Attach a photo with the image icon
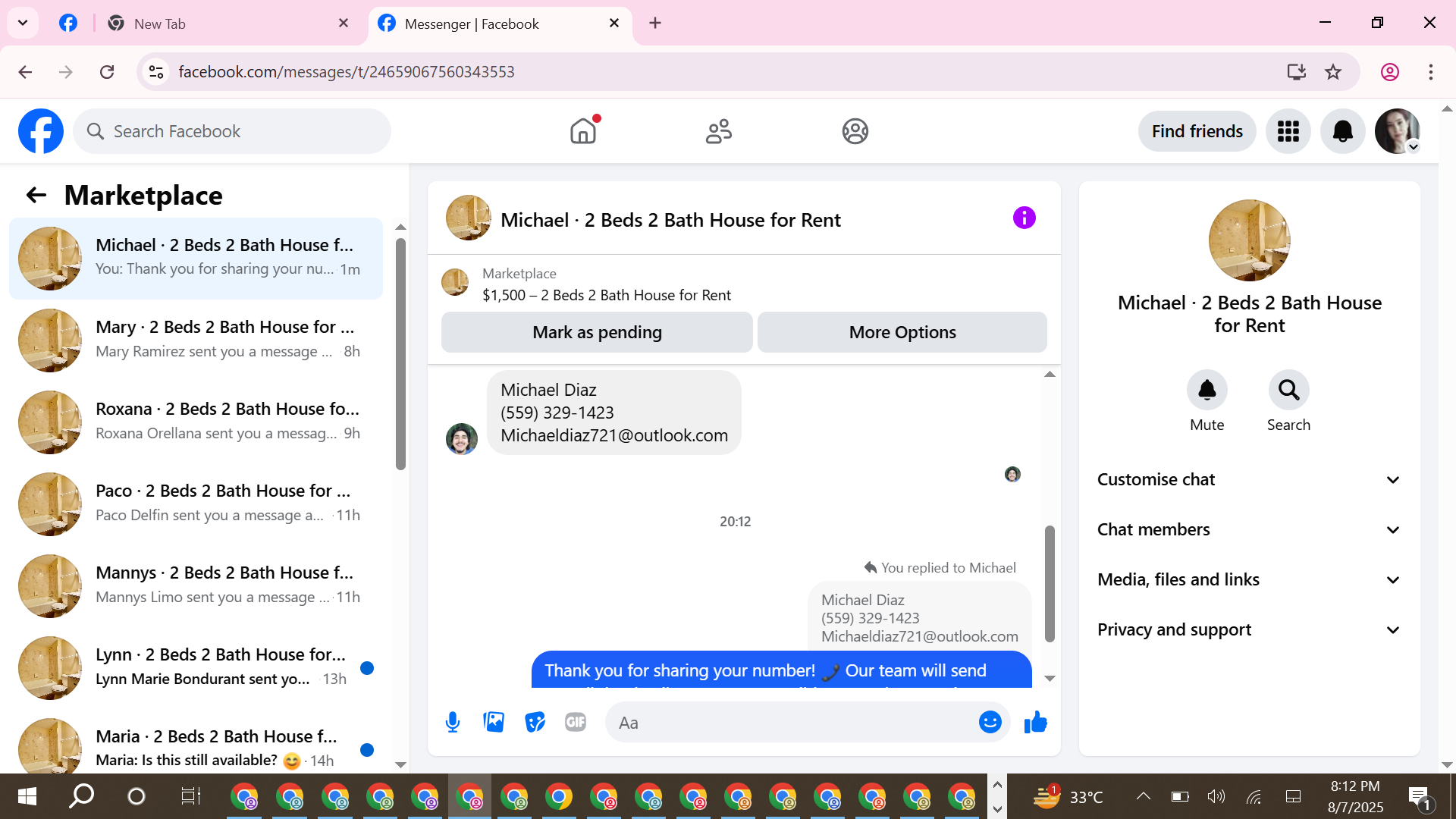 (x=494, y=723)
